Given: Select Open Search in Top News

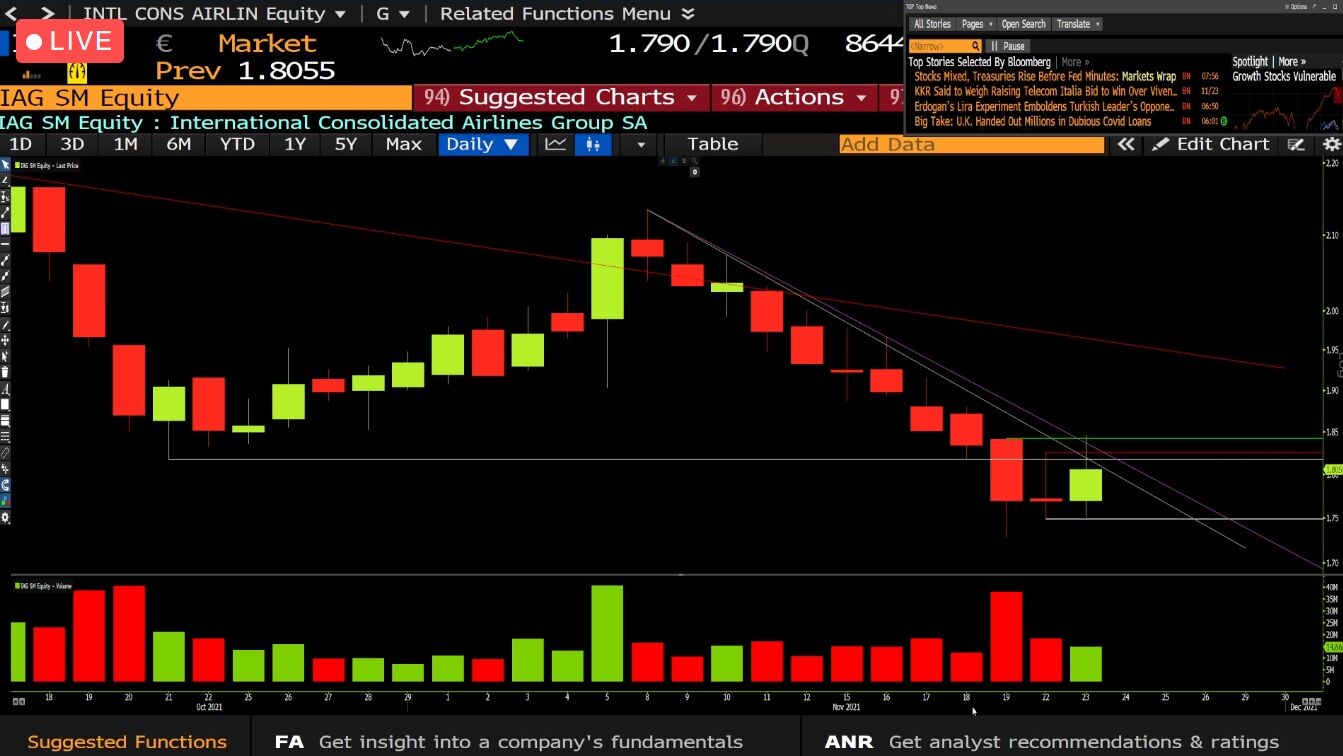Looking at the screenshot, I should pos(1023,24).
